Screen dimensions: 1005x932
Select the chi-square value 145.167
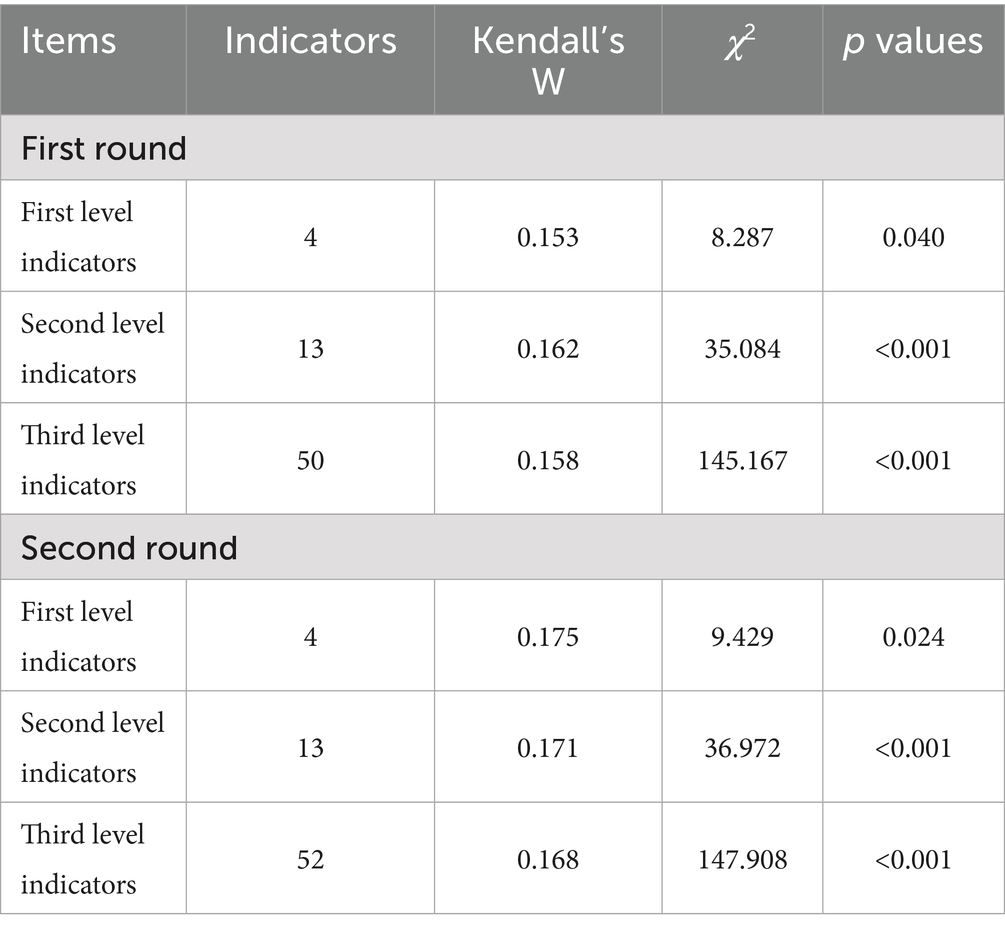742,460
